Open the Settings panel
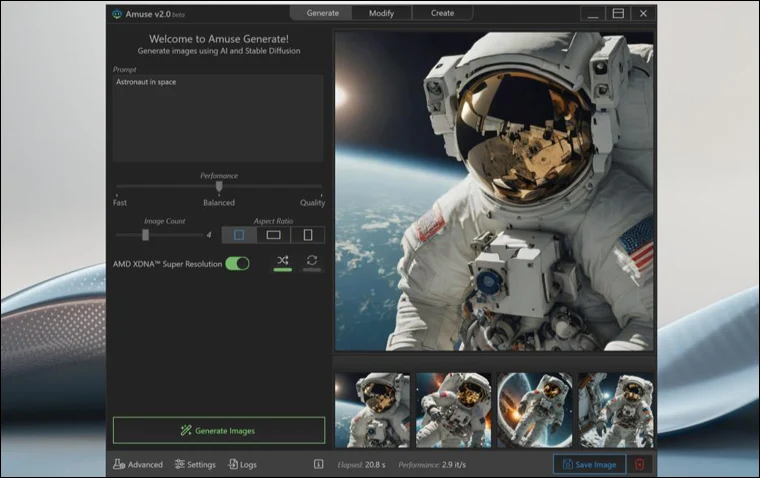760x478 pixels. pos(195,464)
